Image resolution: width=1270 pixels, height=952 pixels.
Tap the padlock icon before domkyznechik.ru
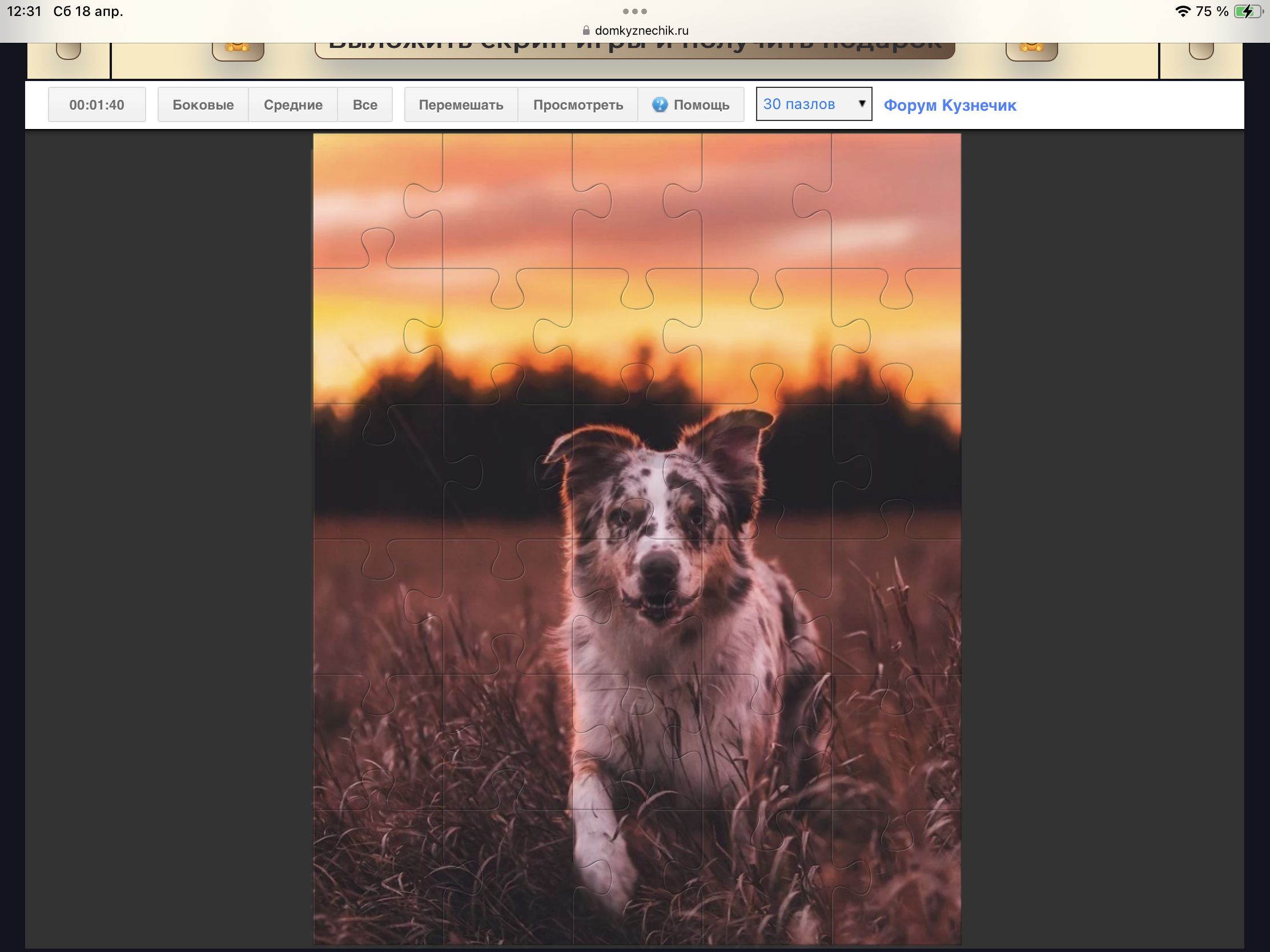click(586, 30)
